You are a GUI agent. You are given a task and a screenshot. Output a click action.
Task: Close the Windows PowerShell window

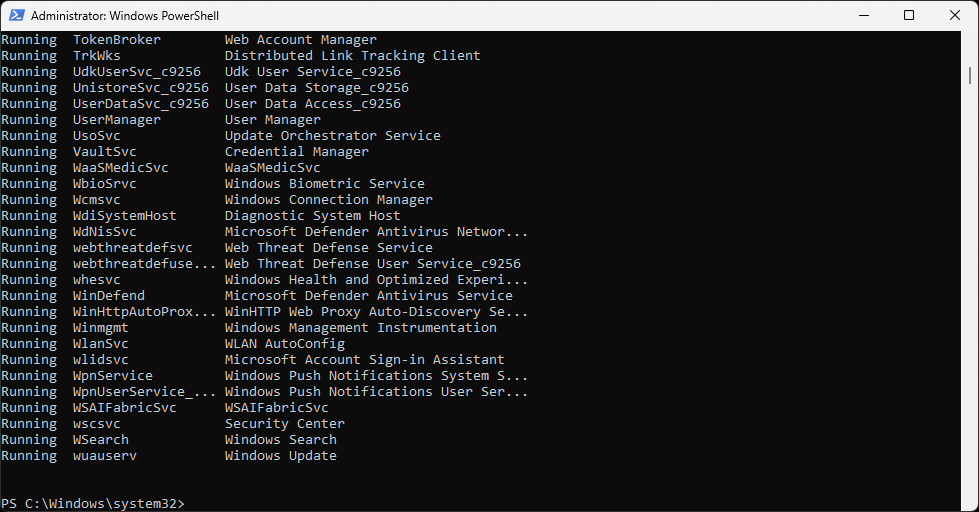point(955,16)
